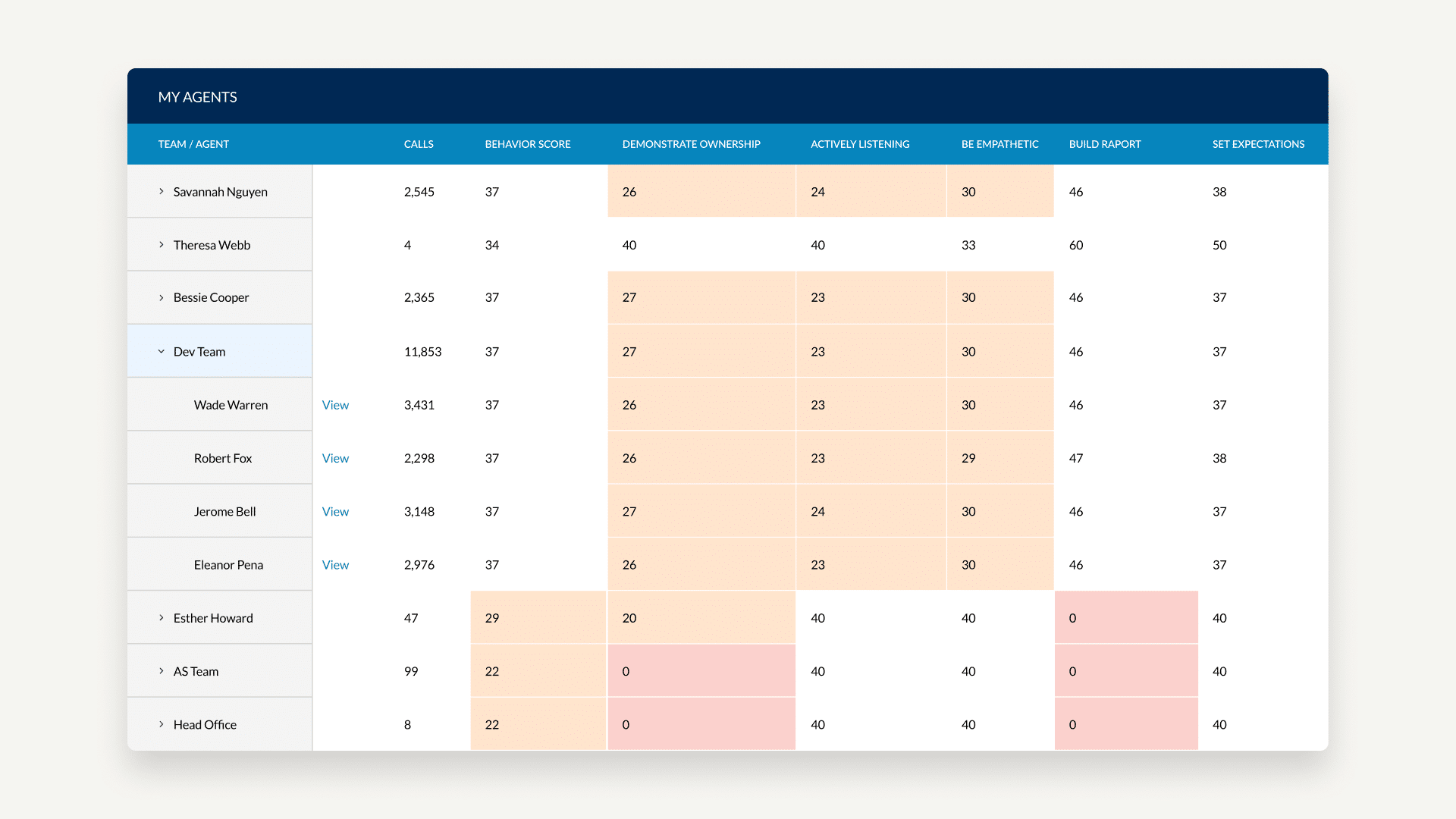Click AS Team's calls value 99
The height and width of the screenshot is (819, 1456).
tap(411, 671)
